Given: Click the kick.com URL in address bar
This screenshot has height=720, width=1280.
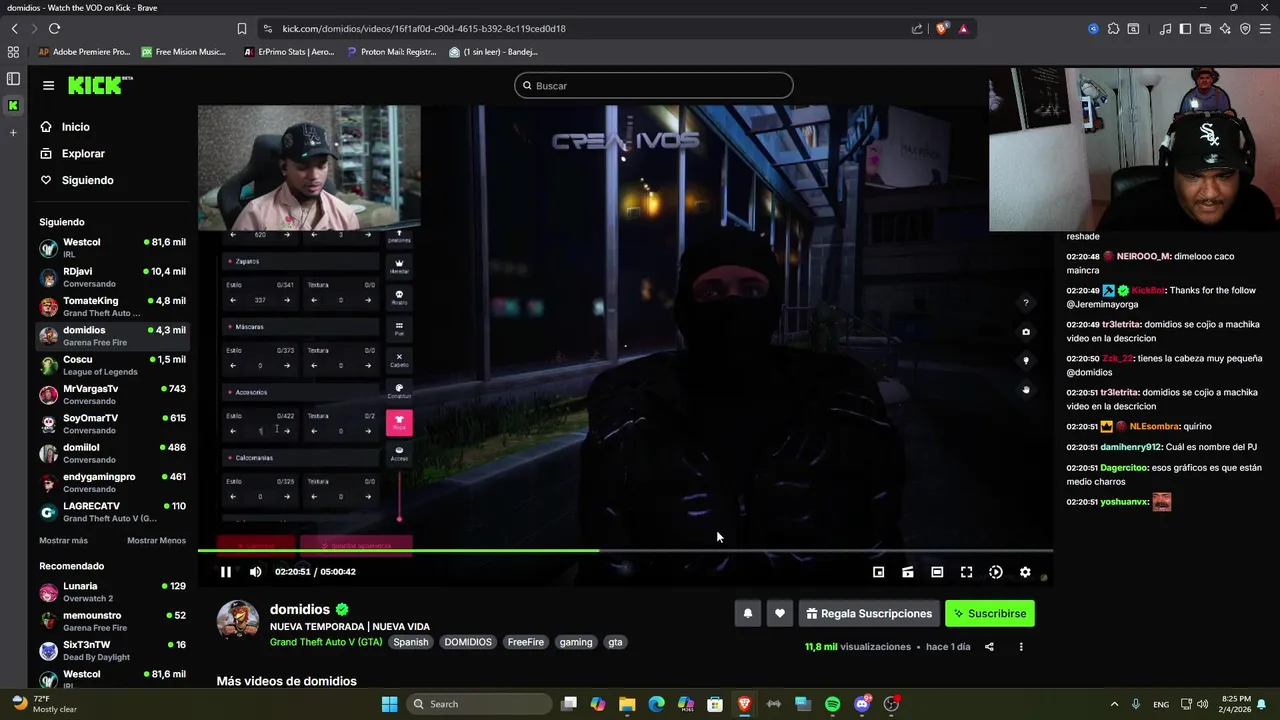Looking at the screenshot, I should click(x=424, y=29).
